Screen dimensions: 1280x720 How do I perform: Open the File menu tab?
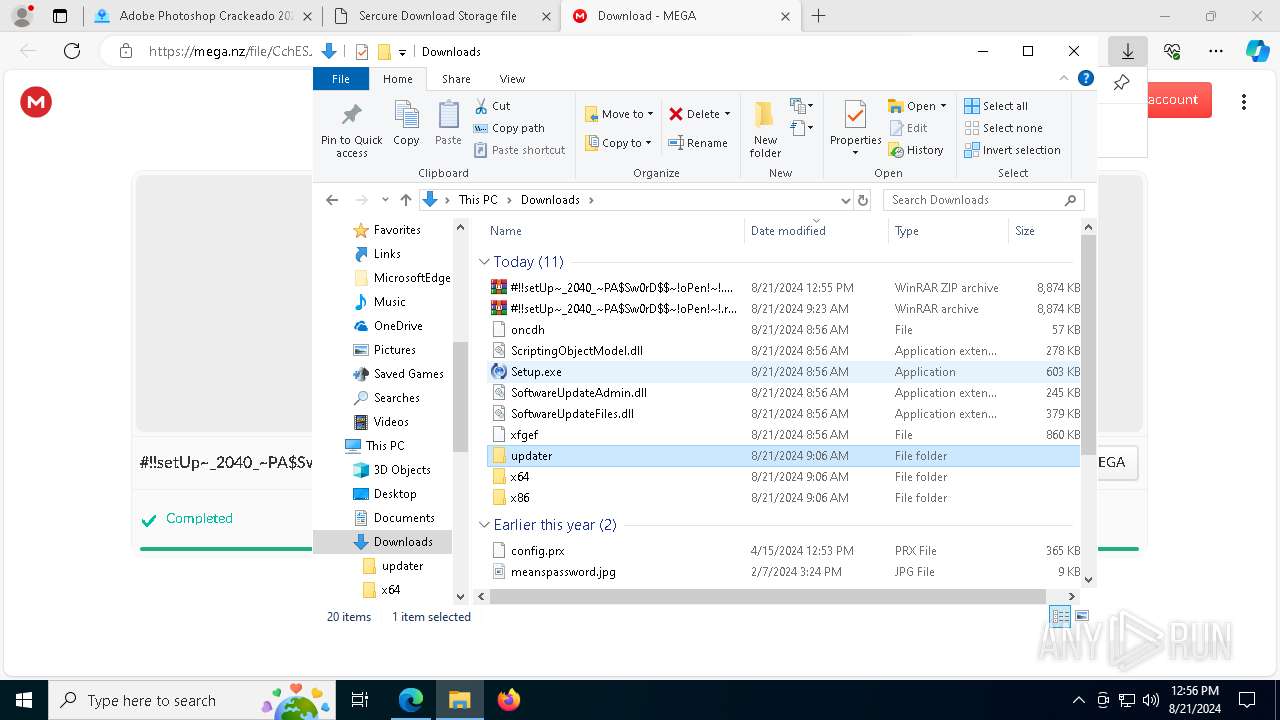(341, 79)
